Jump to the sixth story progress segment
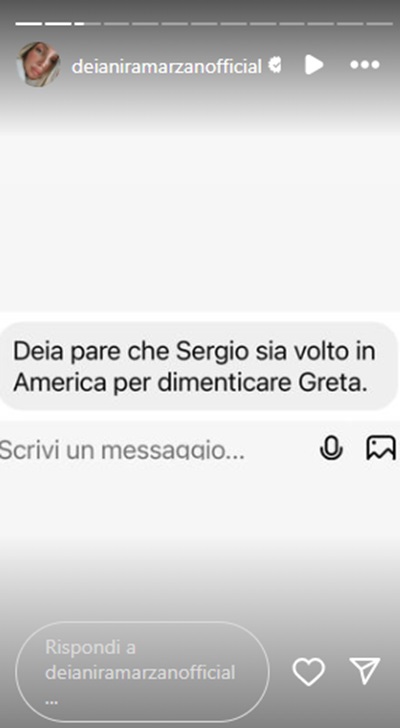This screenshot has height=728, width=400. pyautogui.click(x=175, y=23)
